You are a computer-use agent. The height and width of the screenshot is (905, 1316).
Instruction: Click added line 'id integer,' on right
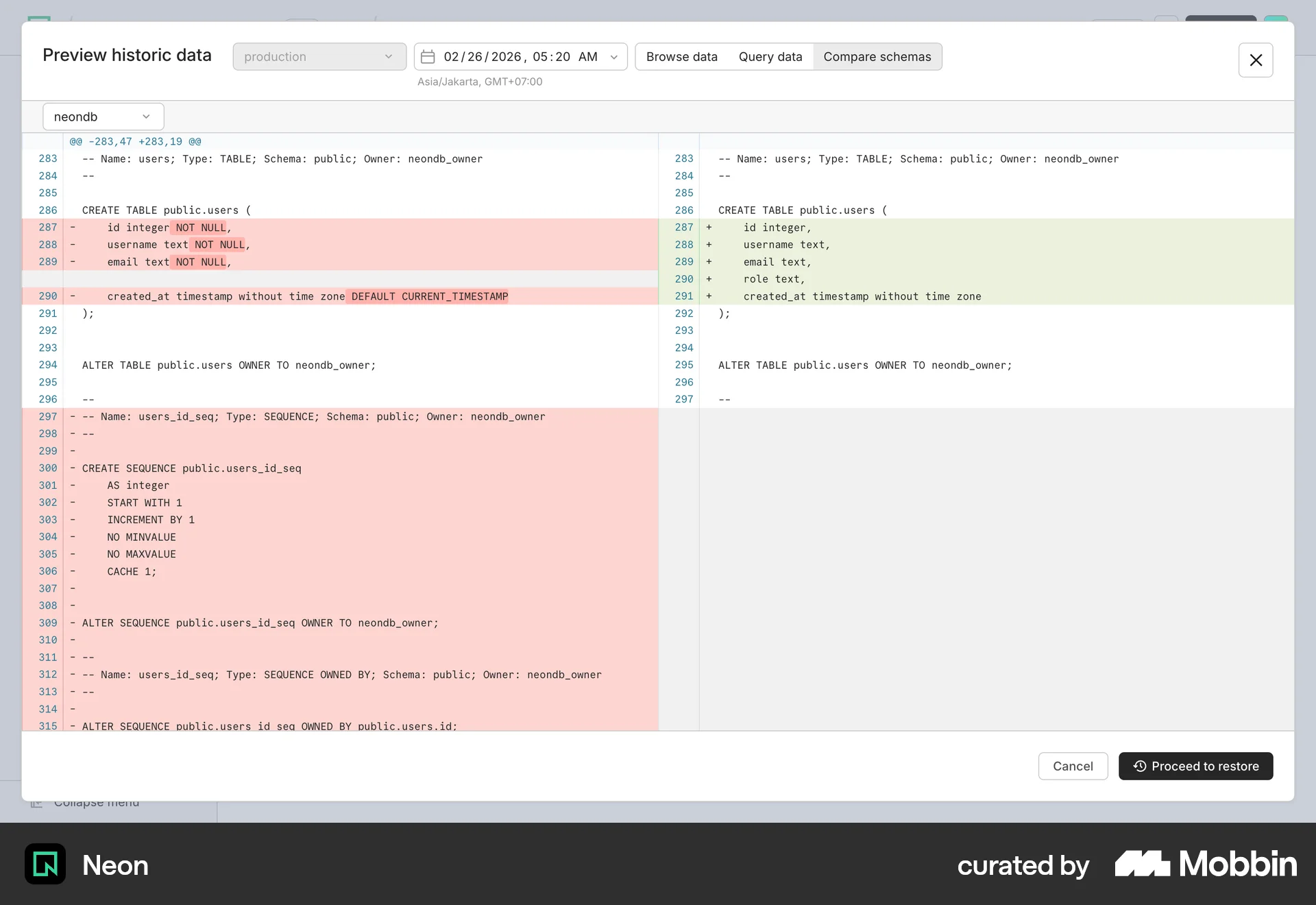point(976,228)
